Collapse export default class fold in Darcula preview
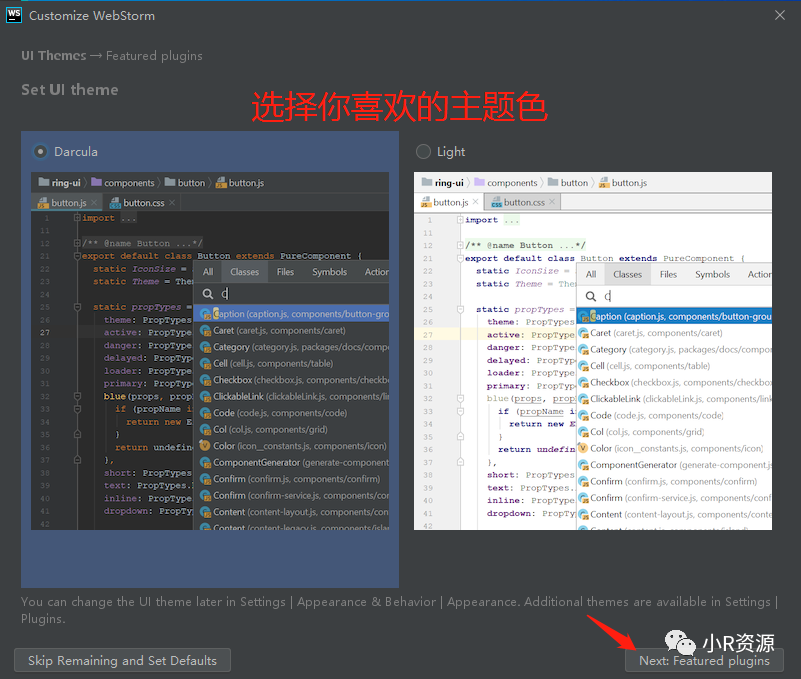Viewport: 801px width, 679px height. 77,256
